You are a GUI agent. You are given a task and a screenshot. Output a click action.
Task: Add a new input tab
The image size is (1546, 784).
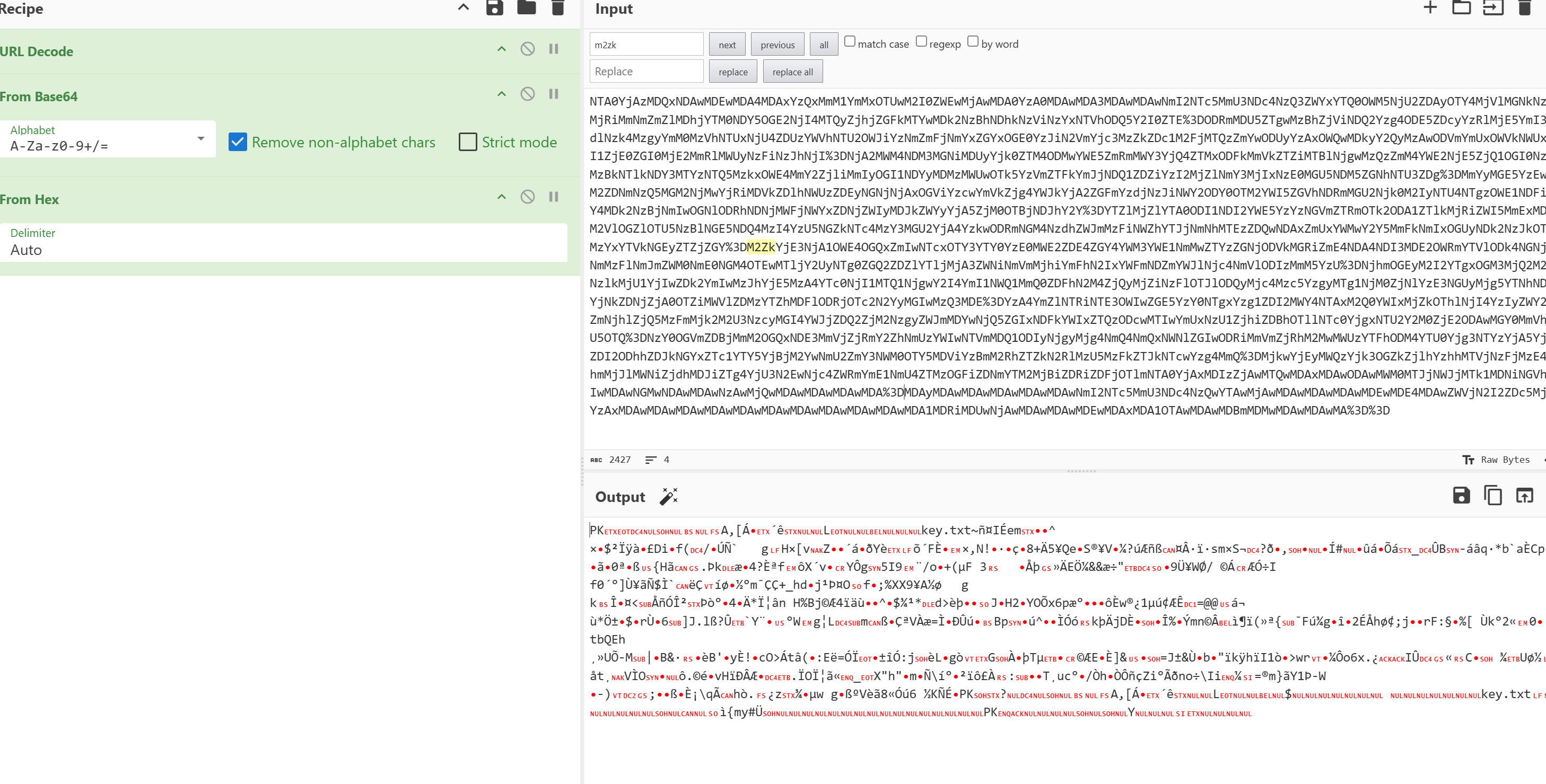click(1430, 8)
